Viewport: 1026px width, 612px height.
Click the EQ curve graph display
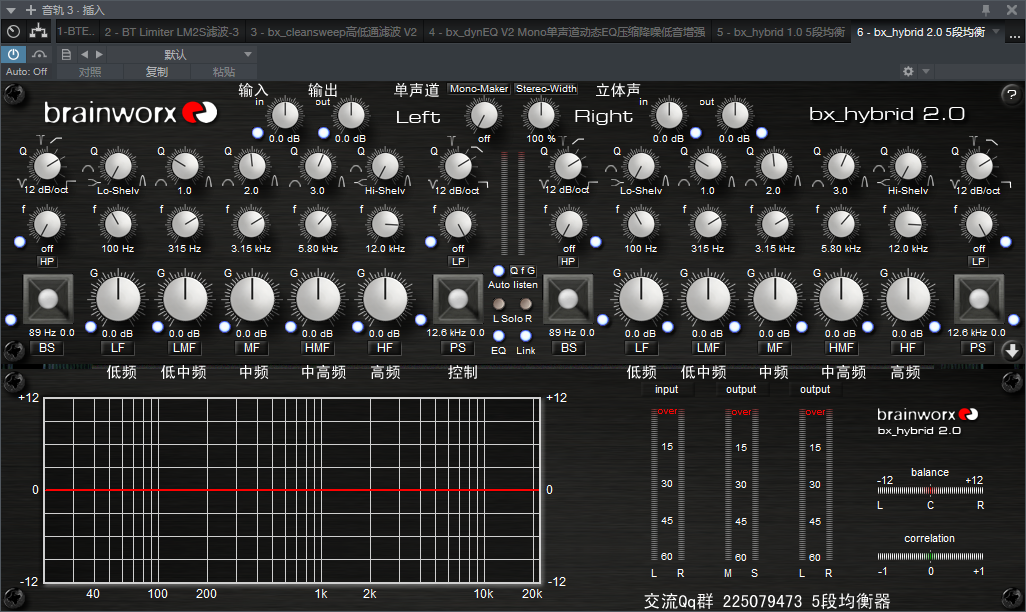(292, 490)
